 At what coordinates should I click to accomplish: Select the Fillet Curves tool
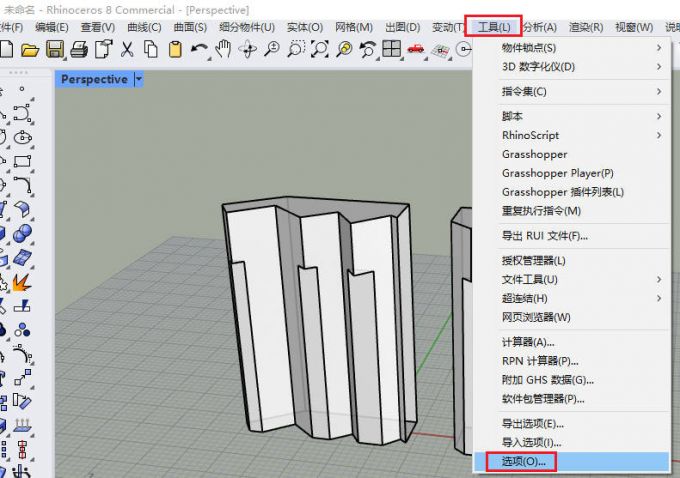pyautogui.click(x=23, y=185)
